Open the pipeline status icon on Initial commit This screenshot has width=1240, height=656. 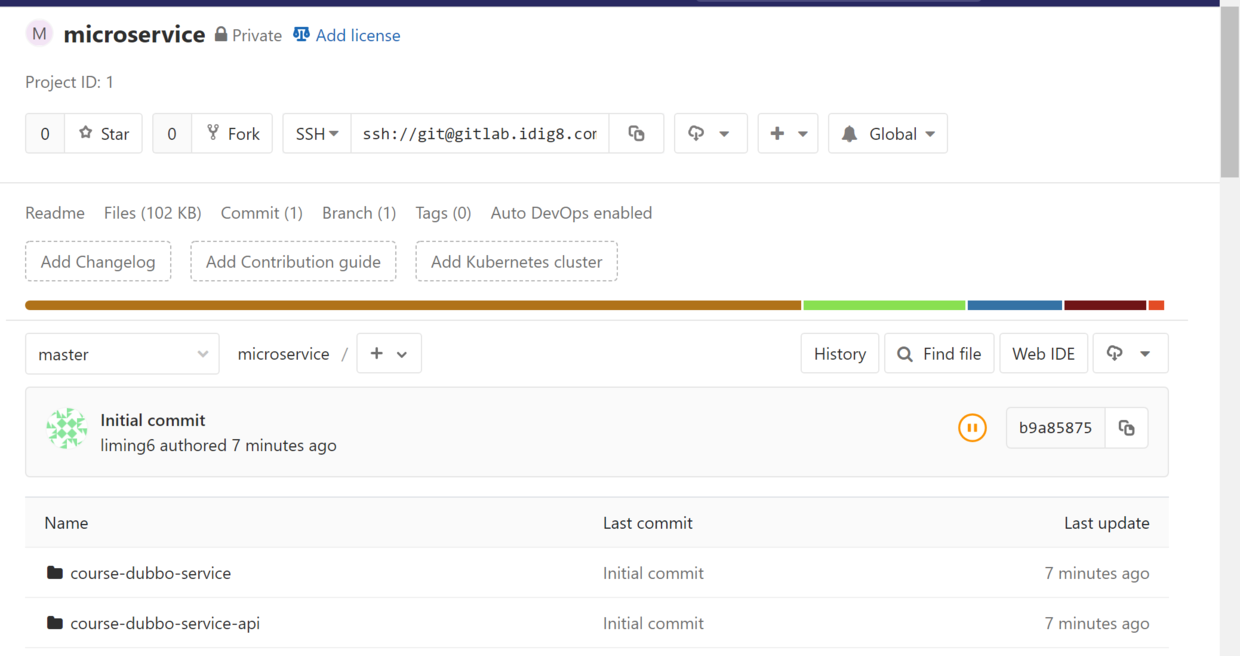971,427
